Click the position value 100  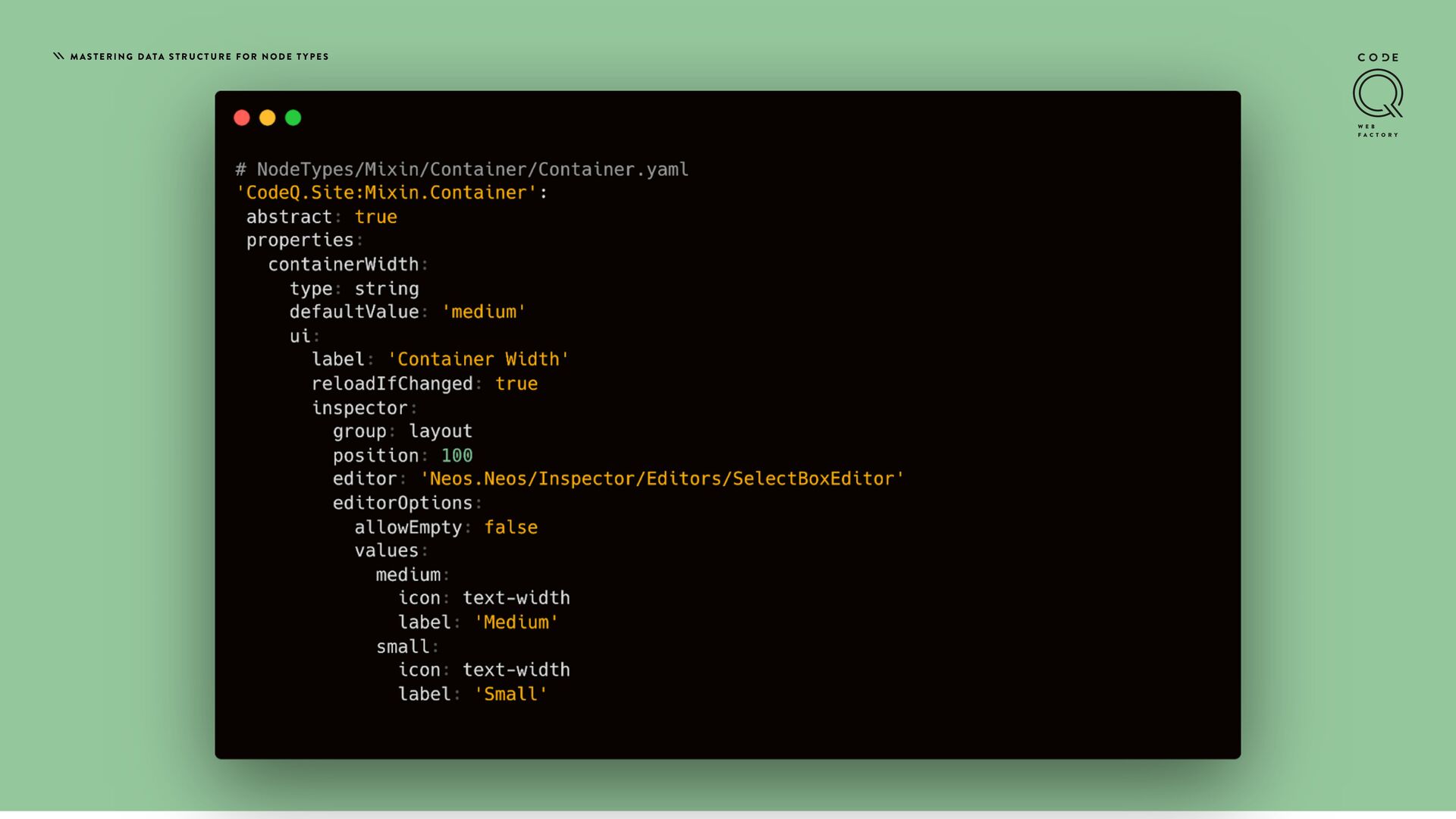point(457,456)
